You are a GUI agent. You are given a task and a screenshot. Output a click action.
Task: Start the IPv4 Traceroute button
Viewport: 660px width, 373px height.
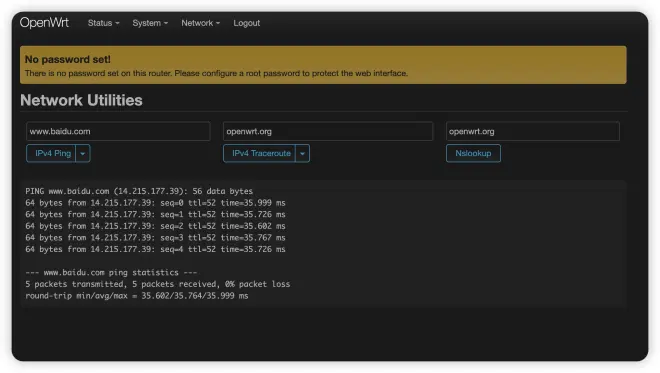tap(260, 153)
